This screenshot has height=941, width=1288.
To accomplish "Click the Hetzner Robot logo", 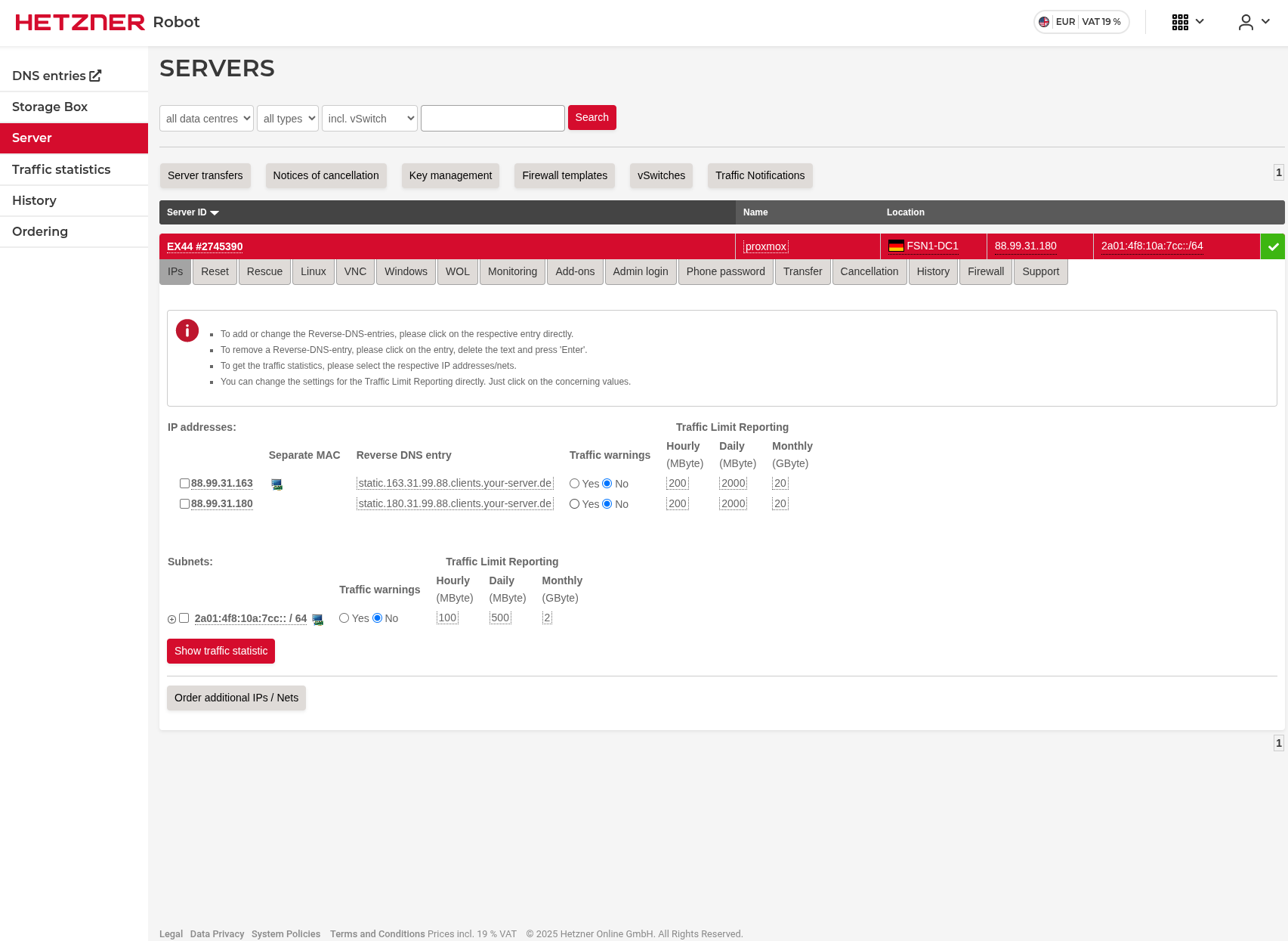I will click(x=107, y=22).
